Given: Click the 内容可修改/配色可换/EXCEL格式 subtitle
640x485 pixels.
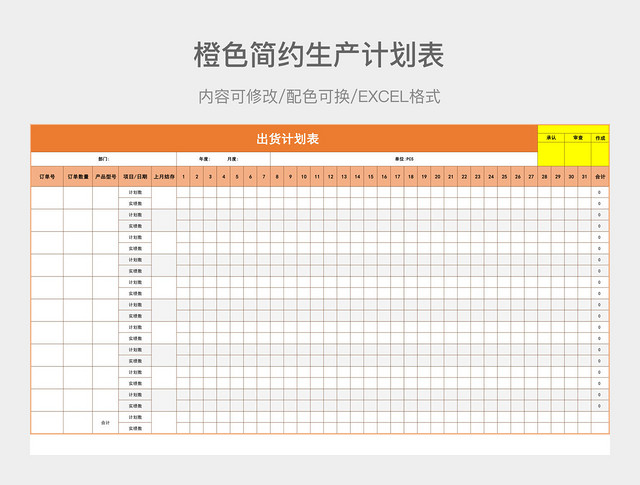Looking at the screenshot, I should (320, 97).
